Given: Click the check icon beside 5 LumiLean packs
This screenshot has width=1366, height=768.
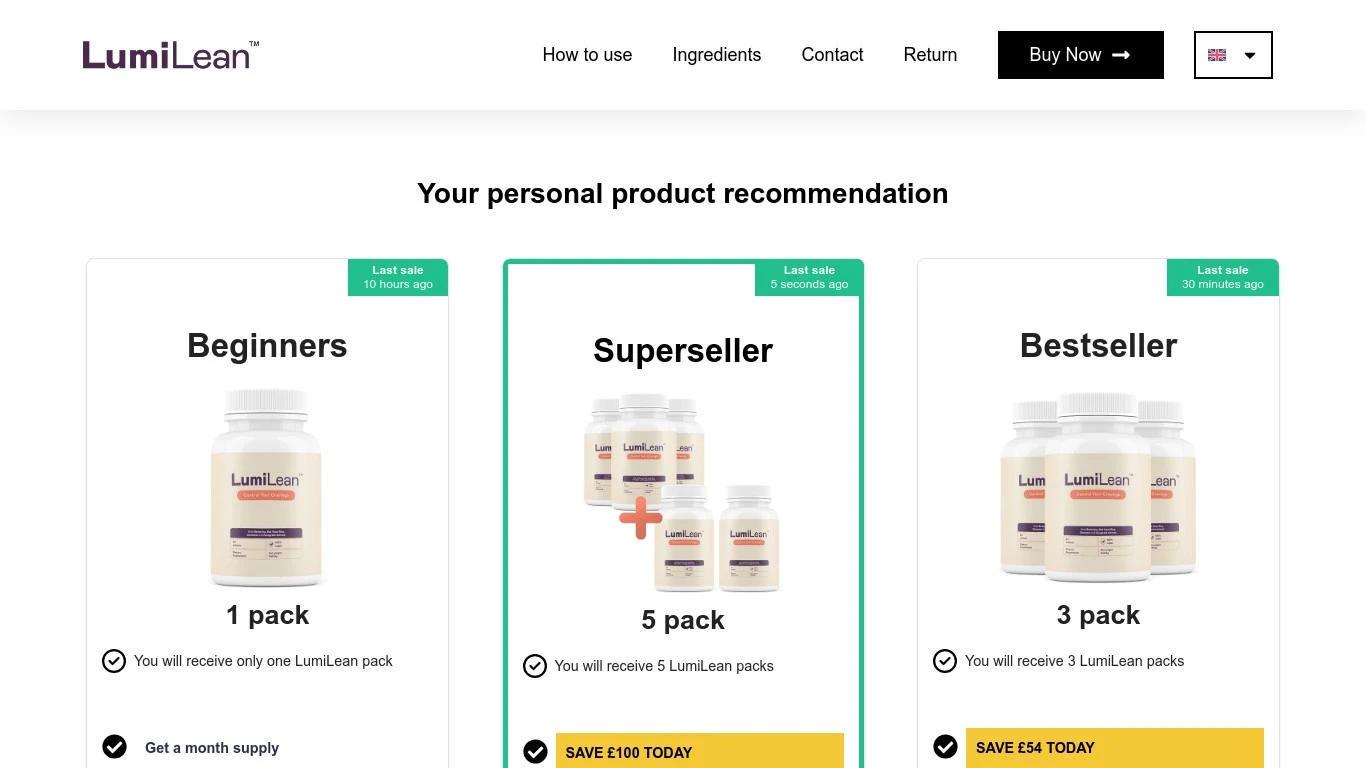Looking at the screenshot, I should [535, 666].
